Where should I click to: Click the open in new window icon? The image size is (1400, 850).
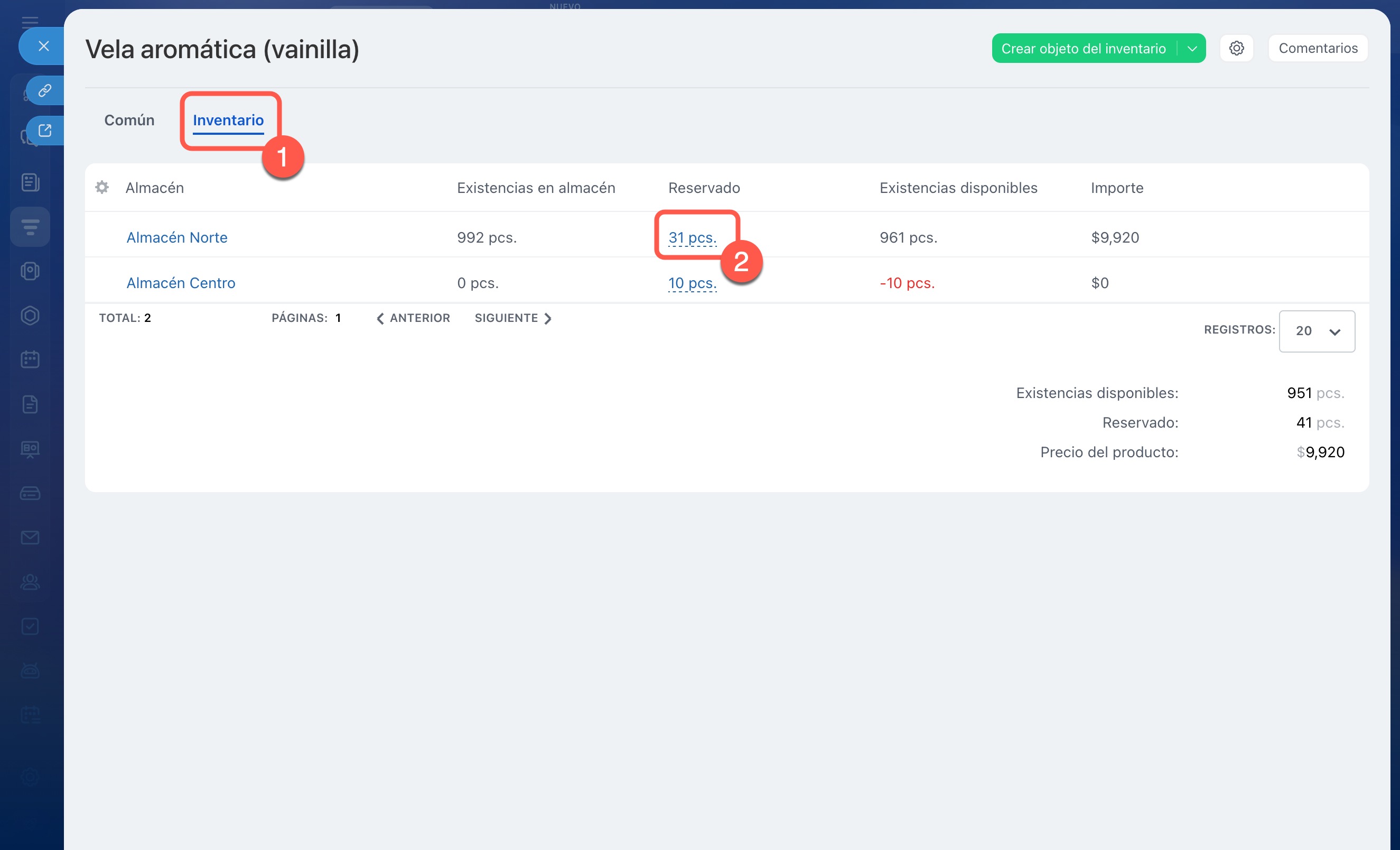(x=45, y=131)
